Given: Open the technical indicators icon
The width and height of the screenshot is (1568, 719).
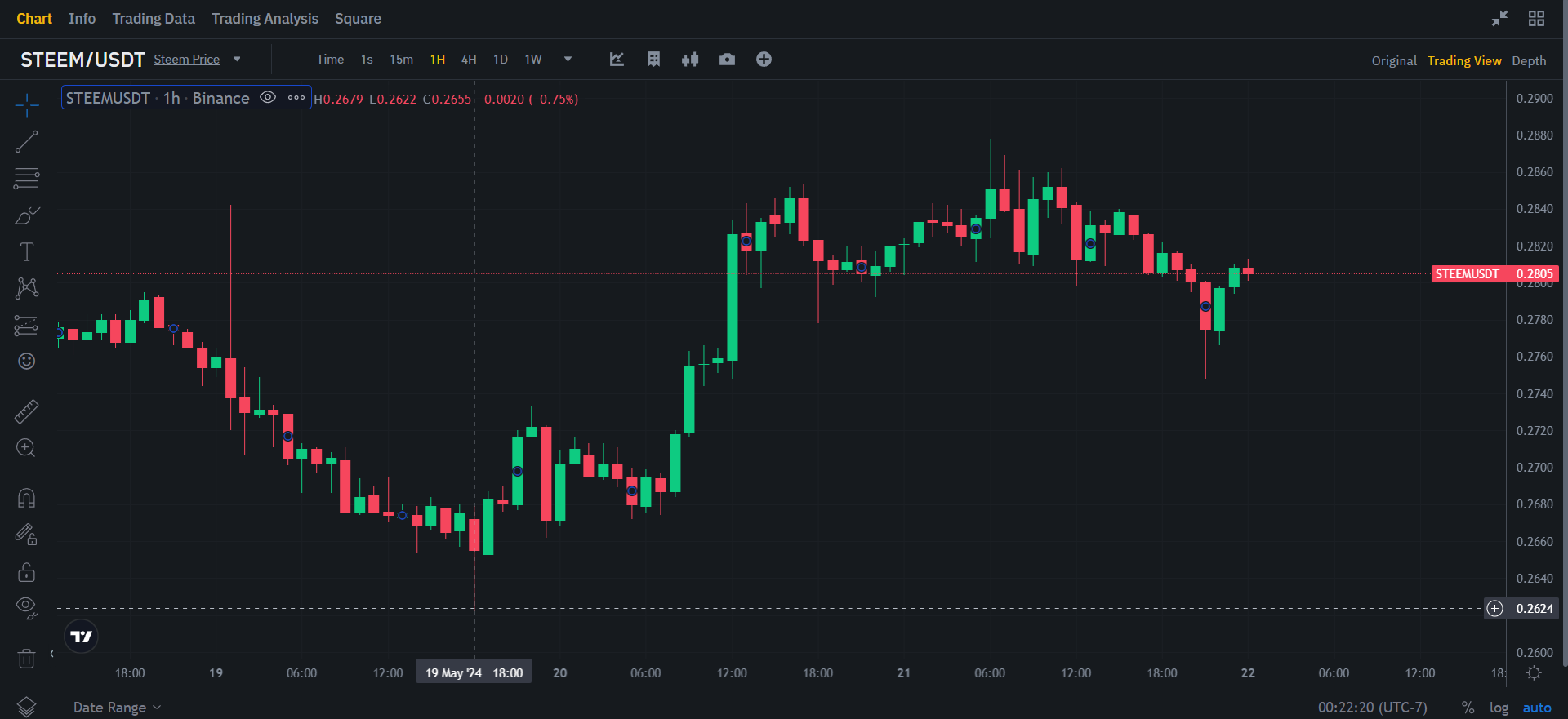Looking at the screenshot, I should 617,60.
